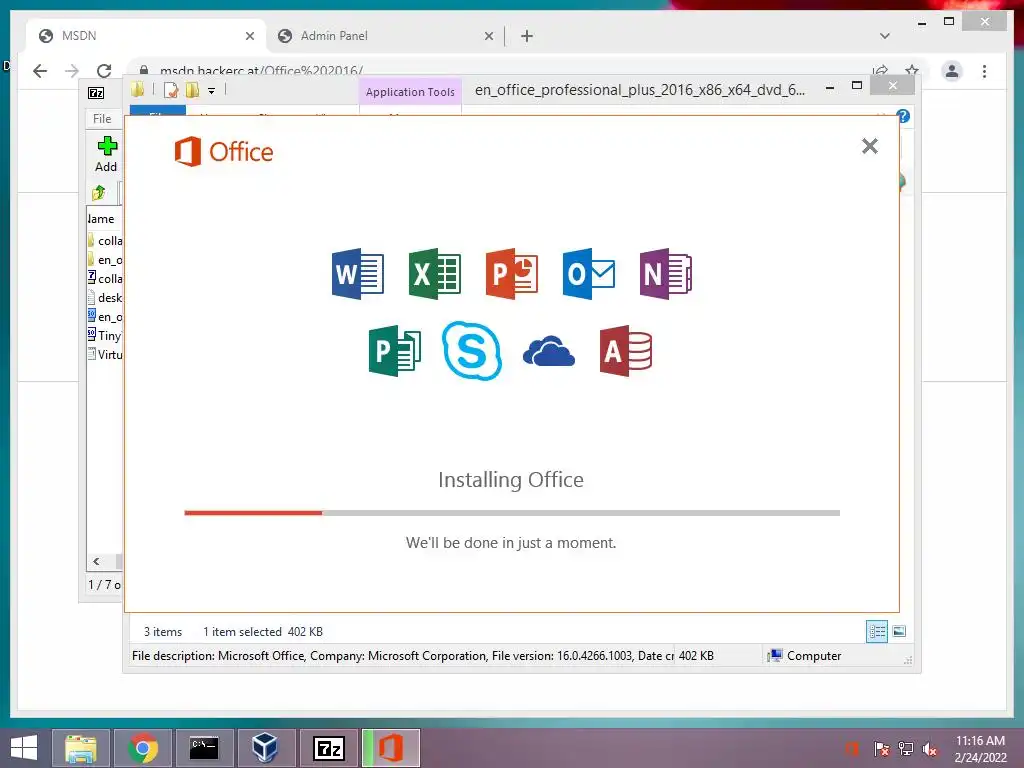Click the Chrome address bar URL
The image size is (1024, 768).
261,71
